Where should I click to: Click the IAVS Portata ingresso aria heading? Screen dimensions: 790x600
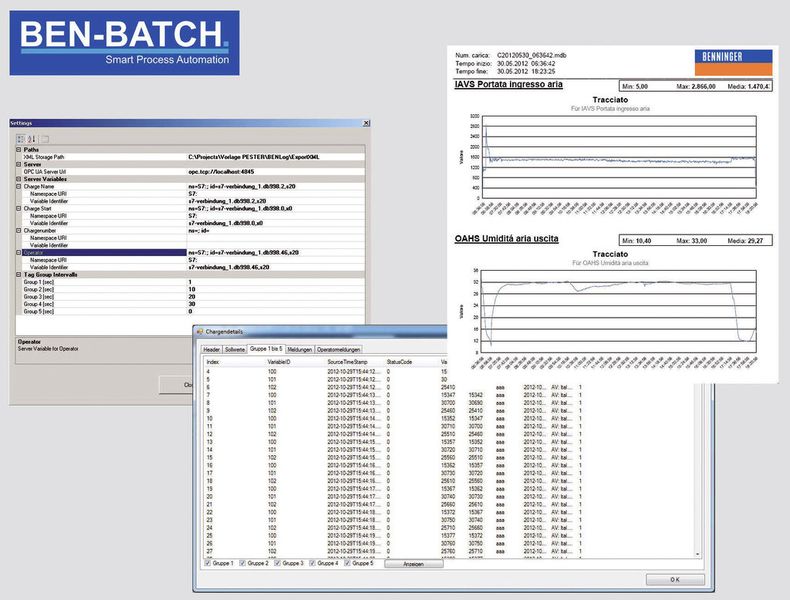pos(508,84)
